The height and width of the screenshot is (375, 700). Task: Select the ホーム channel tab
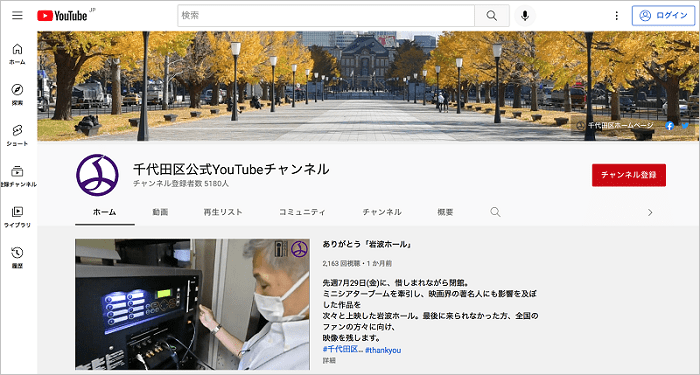tap(105, 212)
